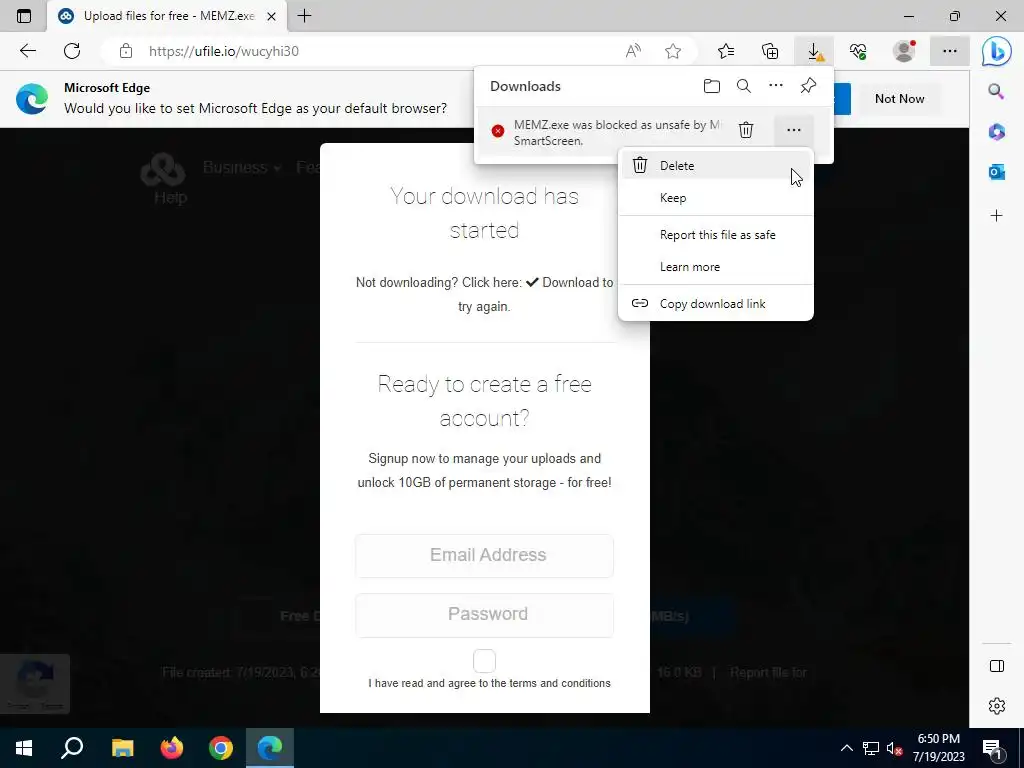Select Copy download link
Image resolution: width=1024 pixels, height=768 pixels.
[x=715, y=304]
